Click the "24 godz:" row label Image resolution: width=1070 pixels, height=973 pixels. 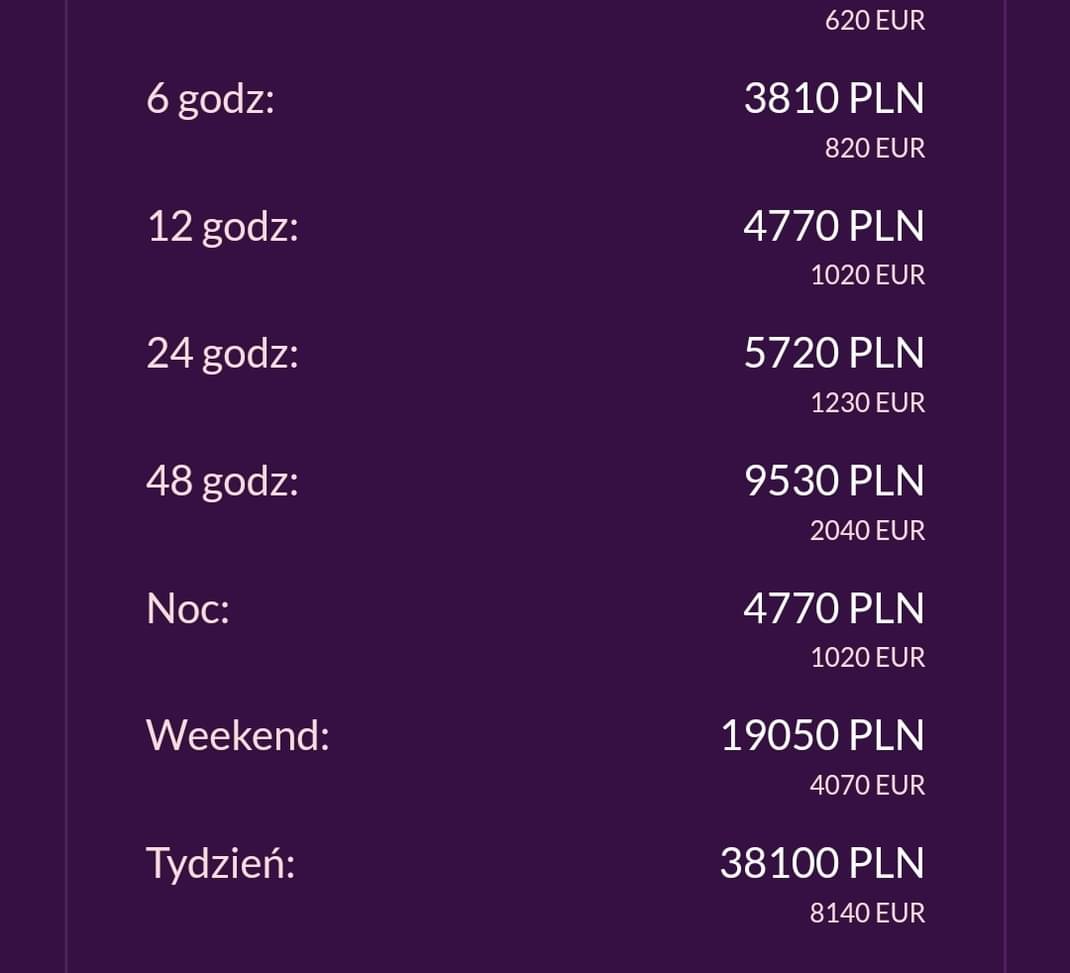pos(222,354)
